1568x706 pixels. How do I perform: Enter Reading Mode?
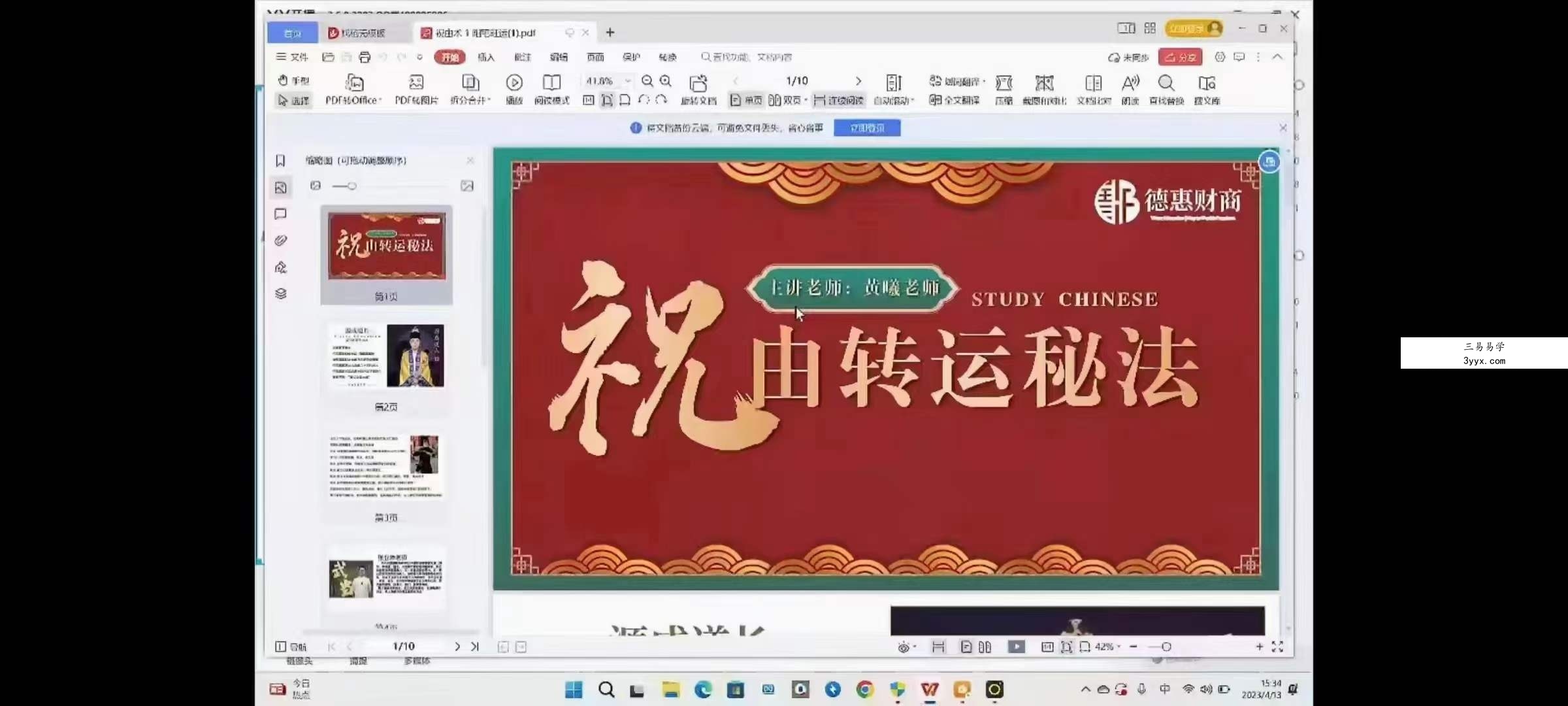(x=551, y=89)
